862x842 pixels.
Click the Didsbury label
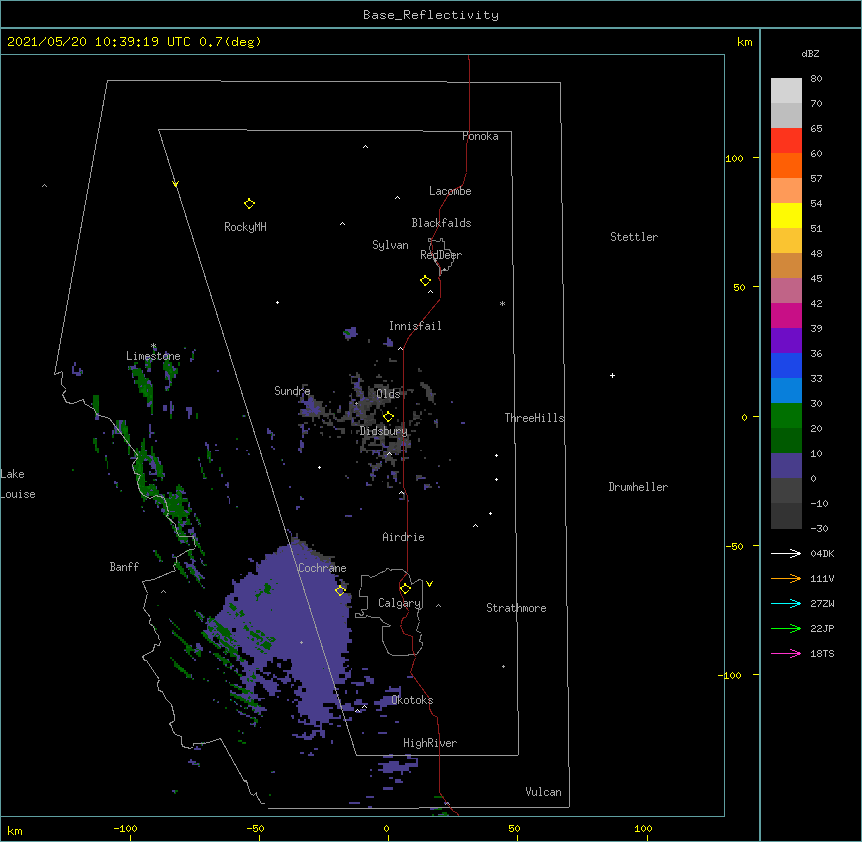(x=384, y=431)
